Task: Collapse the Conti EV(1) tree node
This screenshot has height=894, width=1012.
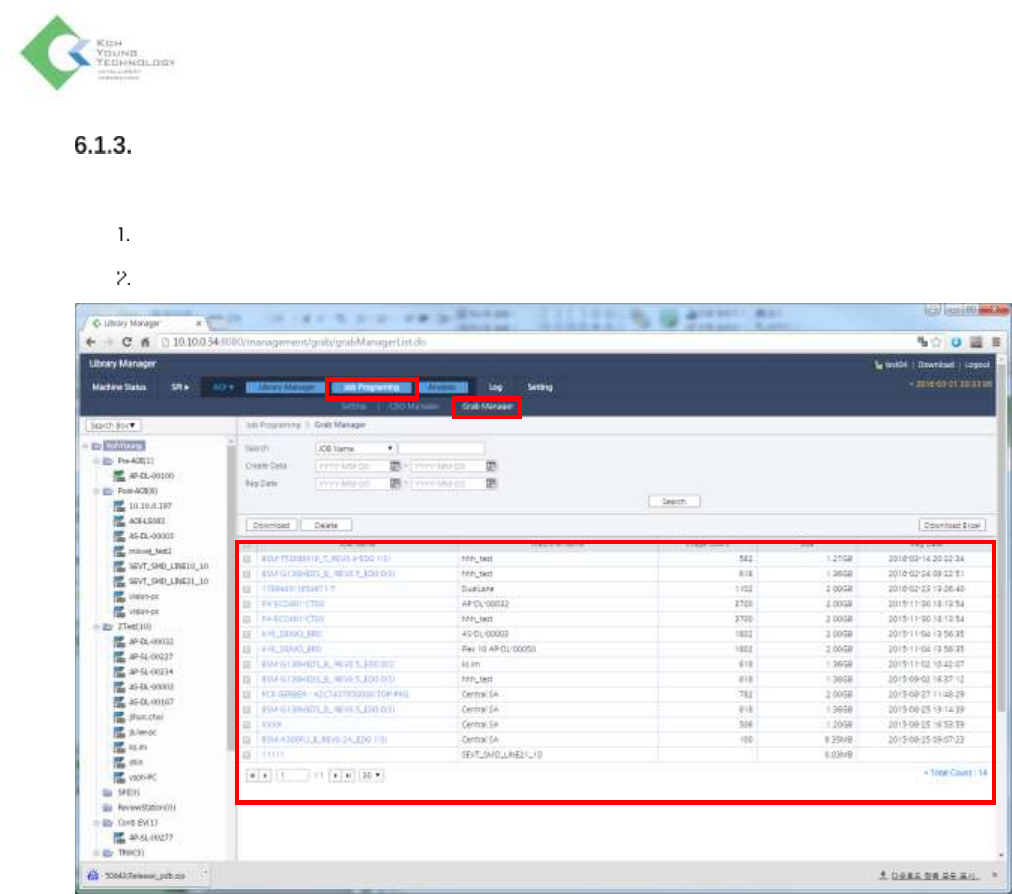Action: click(x=97, y=823)
